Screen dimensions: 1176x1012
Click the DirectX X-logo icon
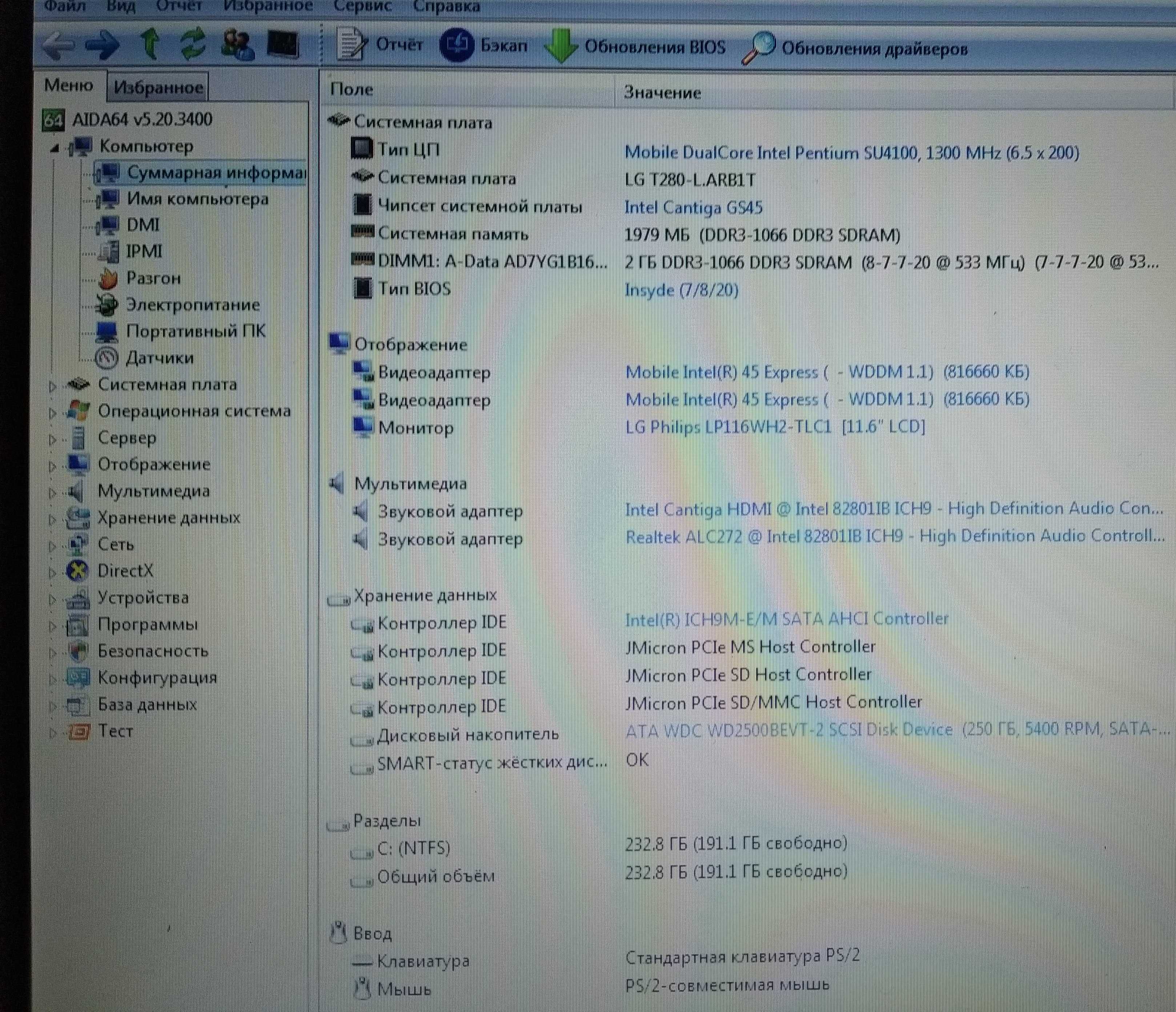(x=77, y=571)
